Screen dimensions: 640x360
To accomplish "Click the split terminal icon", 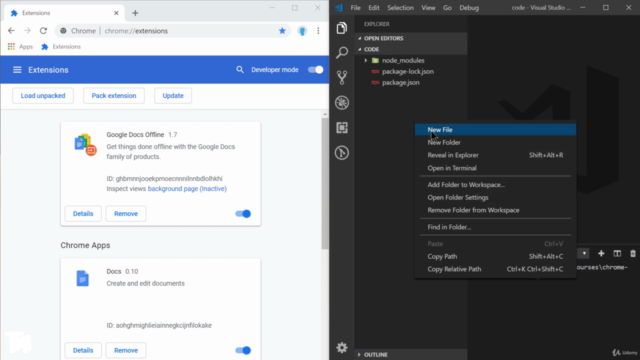I will [617, 253].
